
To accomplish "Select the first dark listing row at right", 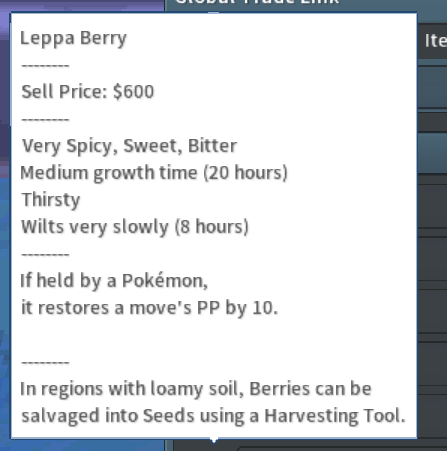I will click(x=432, y=206).
